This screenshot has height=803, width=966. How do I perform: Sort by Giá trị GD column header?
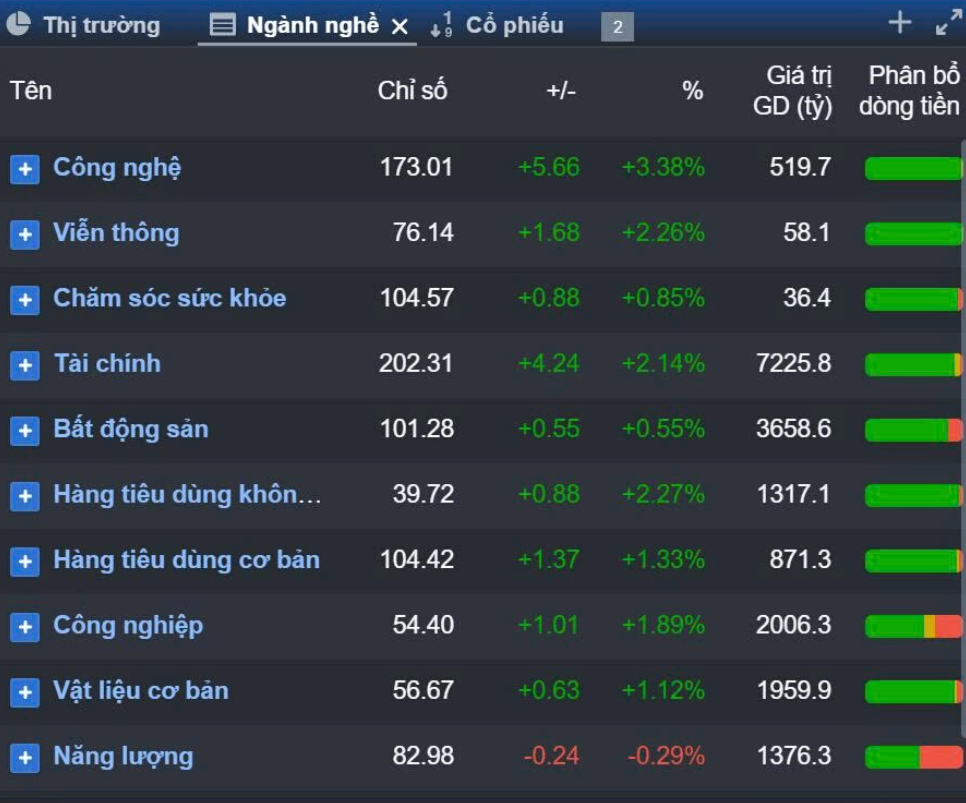click(x=792, y=90)
